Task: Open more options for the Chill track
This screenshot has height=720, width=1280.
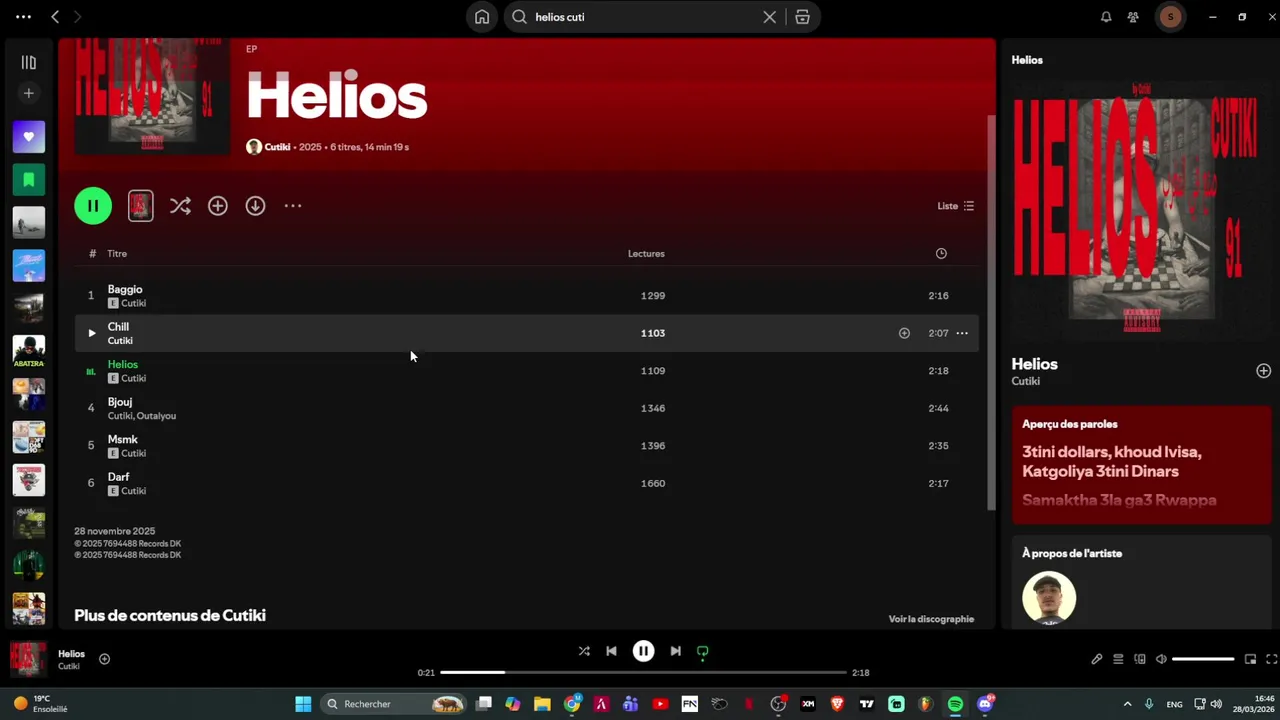Action: pyautogui.click(x=962, y=333)
